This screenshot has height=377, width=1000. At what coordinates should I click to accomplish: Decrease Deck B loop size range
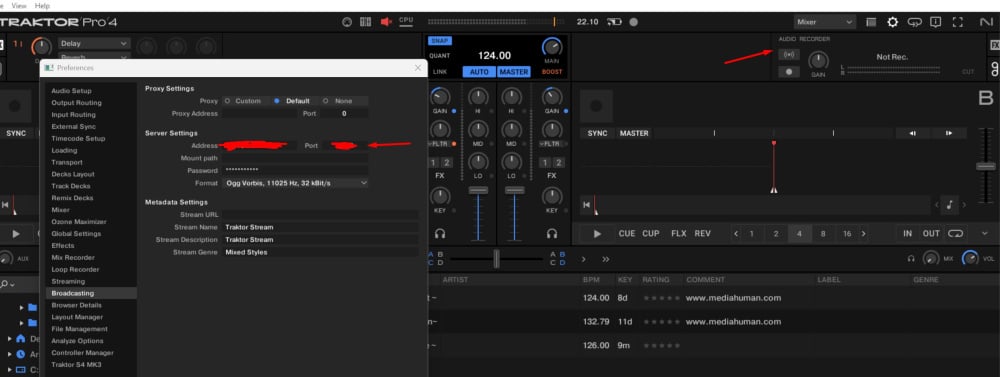pyautogui.click(x=736, y=234)
